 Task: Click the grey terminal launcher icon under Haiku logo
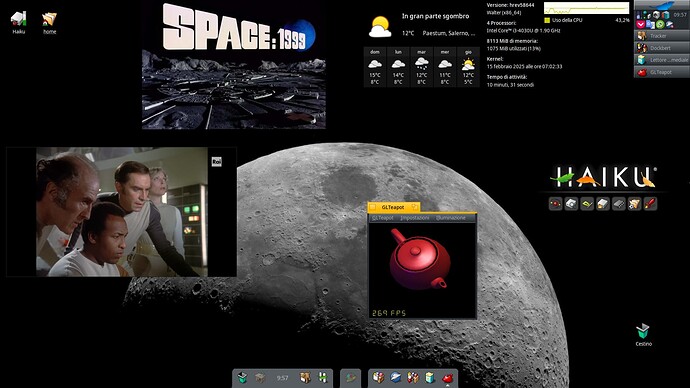619,204
